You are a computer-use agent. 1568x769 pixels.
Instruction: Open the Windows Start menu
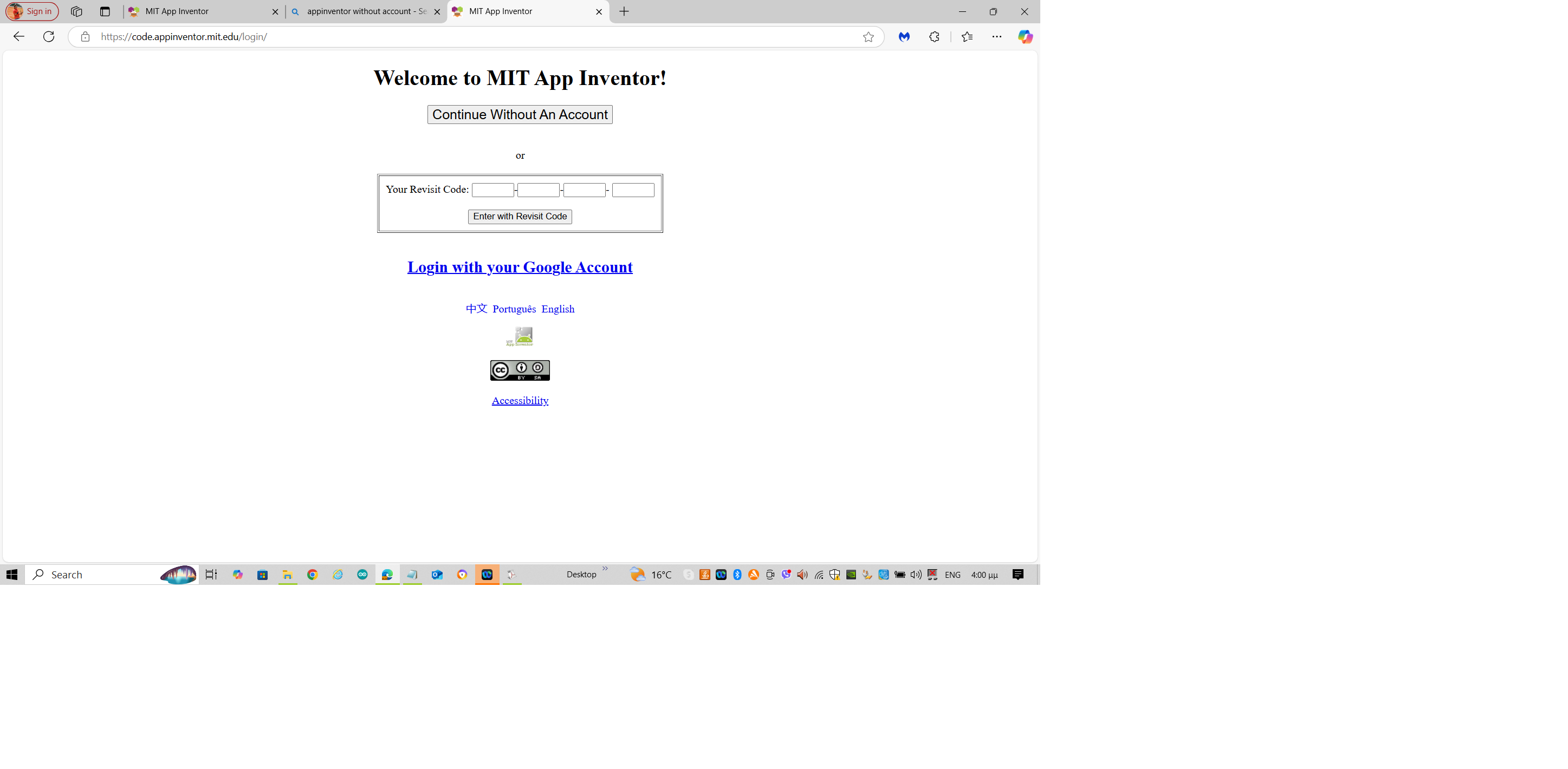click(x=11, y=575)
